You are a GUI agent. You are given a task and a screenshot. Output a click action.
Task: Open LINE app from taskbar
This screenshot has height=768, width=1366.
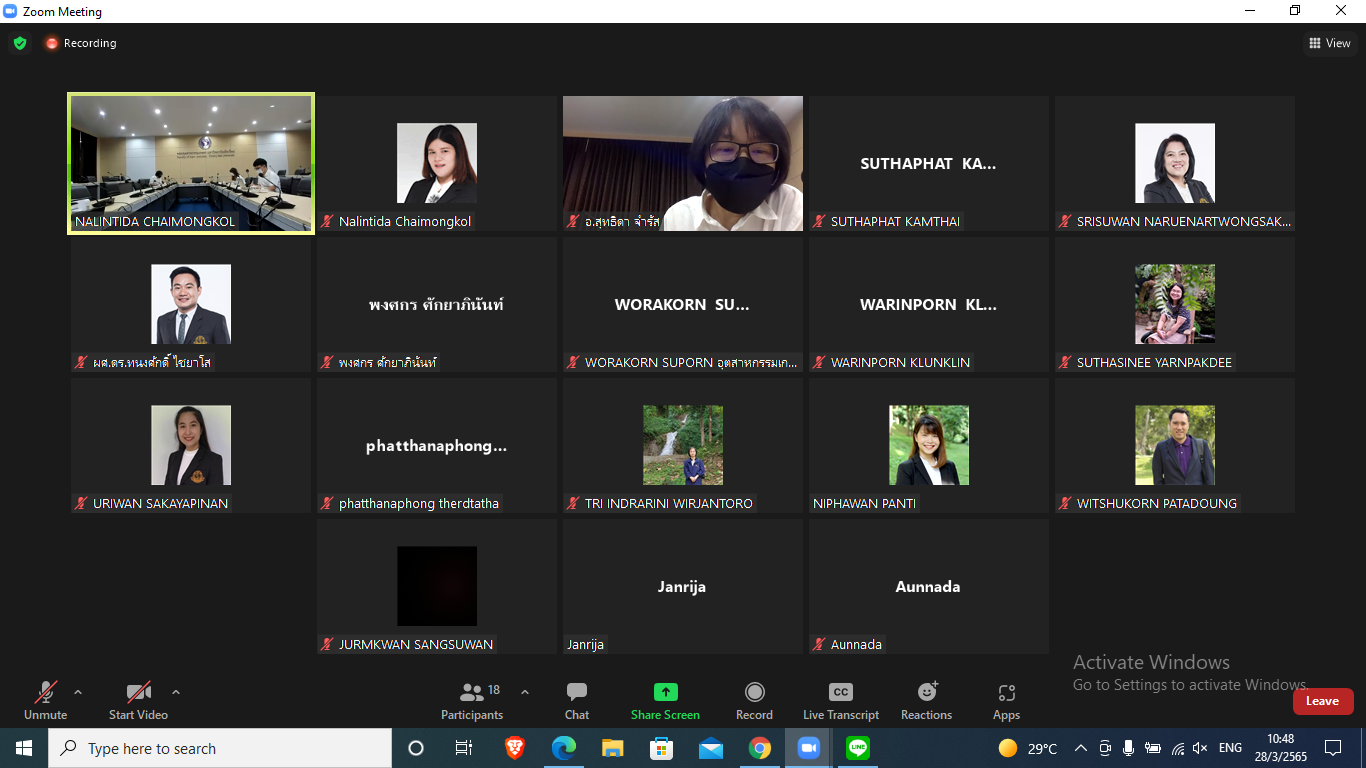[858, 748]
